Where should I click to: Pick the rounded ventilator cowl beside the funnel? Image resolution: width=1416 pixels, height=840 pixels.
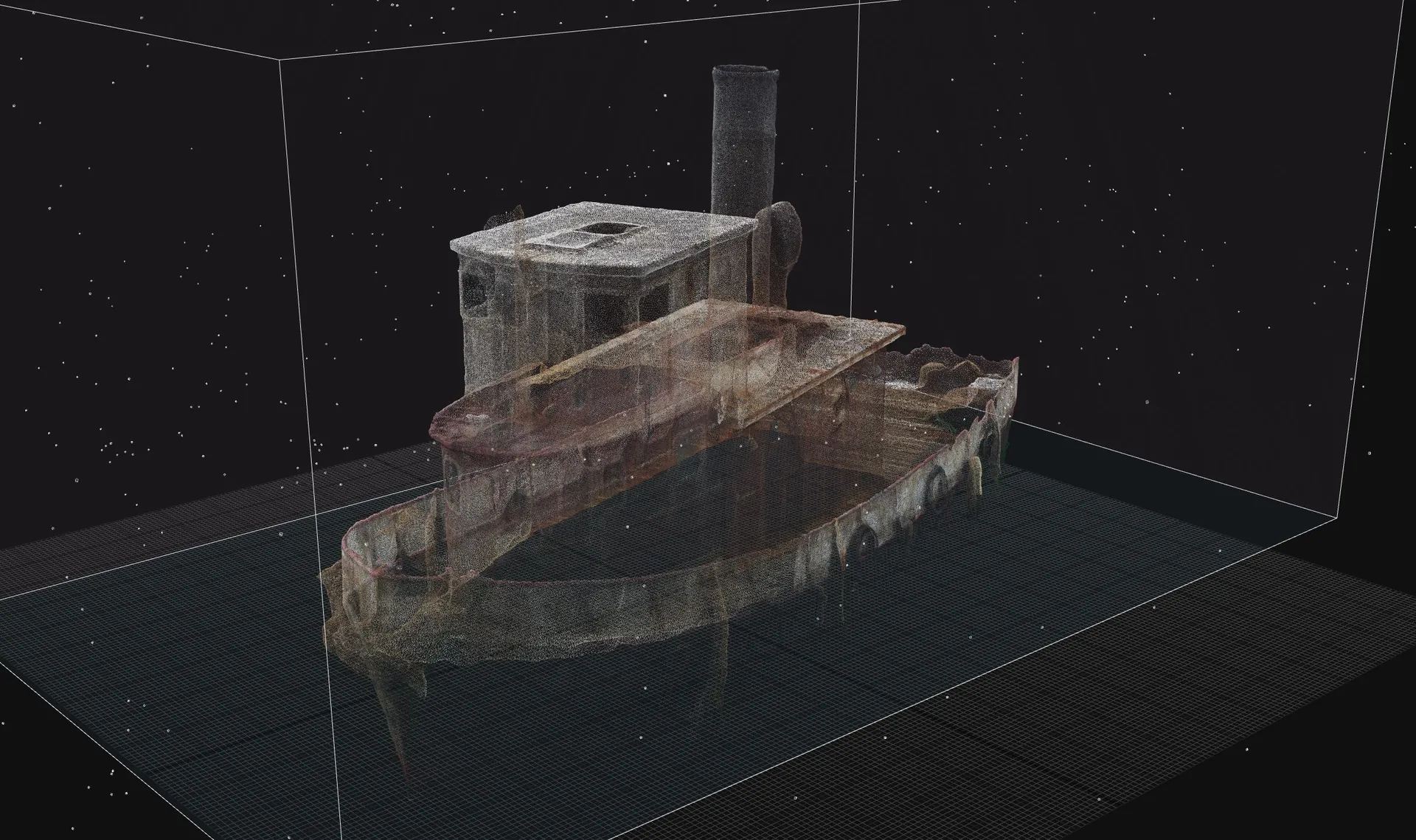784,235
